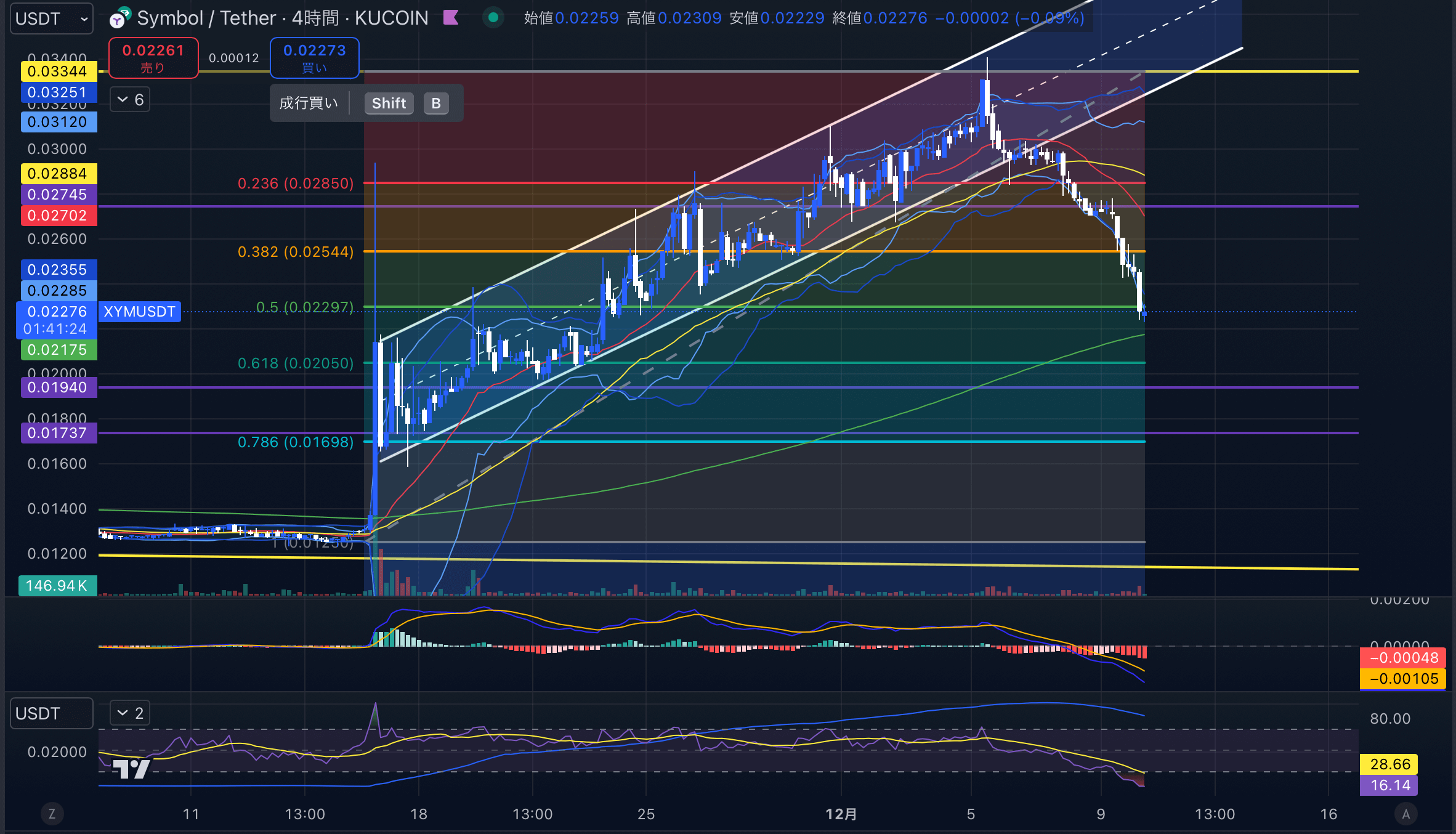Collapse the indicator legend showing 6
The image size is (1456, 834).
[130, 99]
